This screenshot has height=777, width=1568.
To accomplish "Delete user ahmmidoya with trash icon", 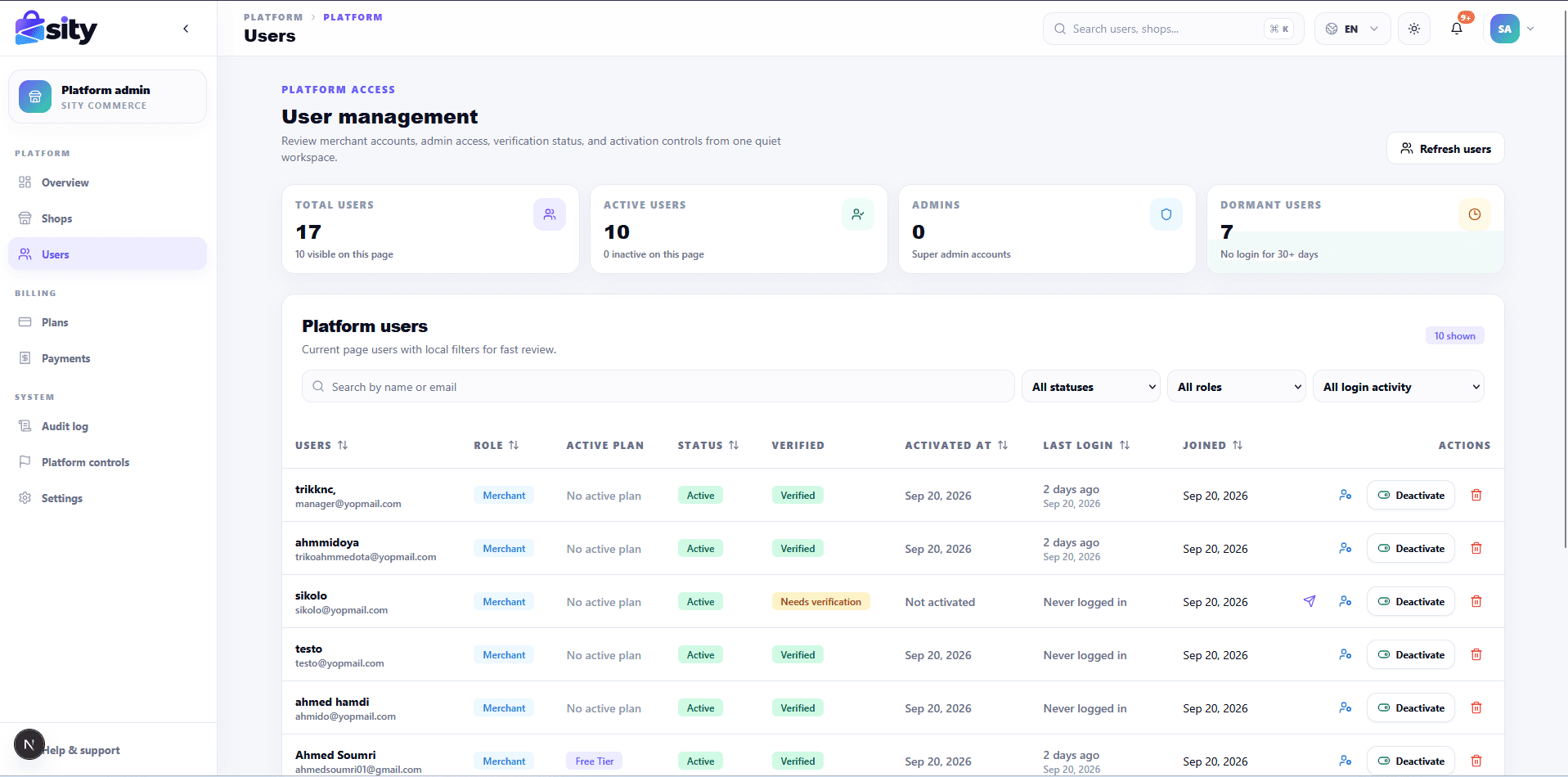I will click(x=1476, y=548).
